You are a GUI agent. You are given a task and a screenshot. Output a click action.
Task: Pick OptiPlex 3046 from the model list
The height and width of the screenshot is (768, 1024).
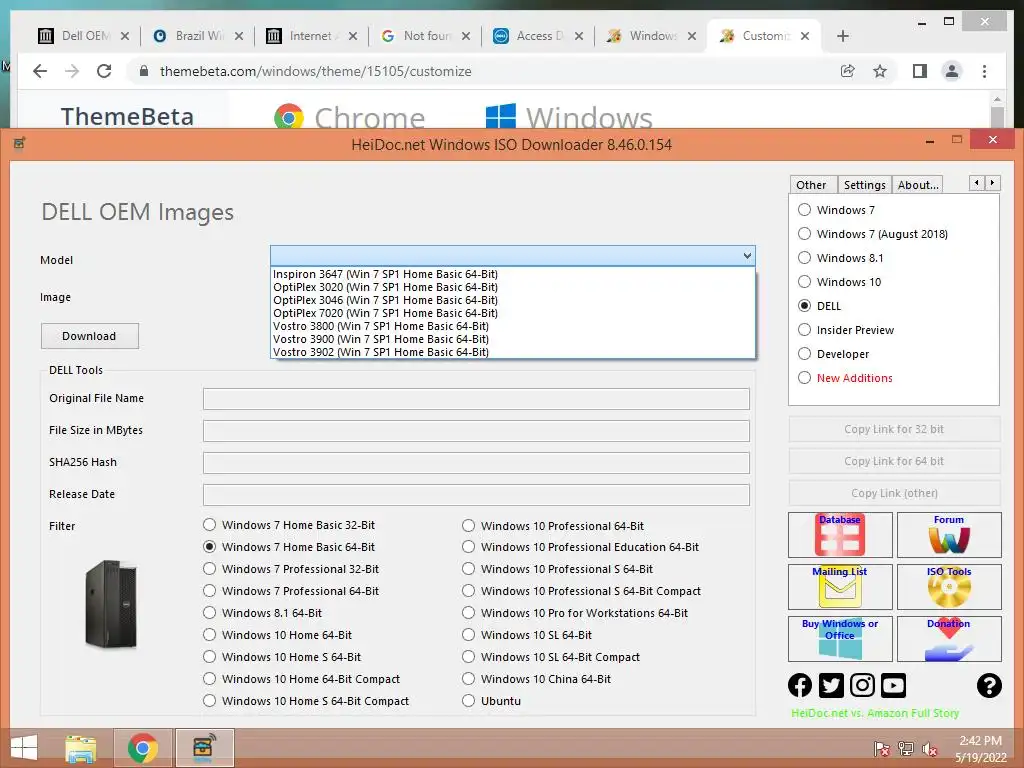click(513, 300)
